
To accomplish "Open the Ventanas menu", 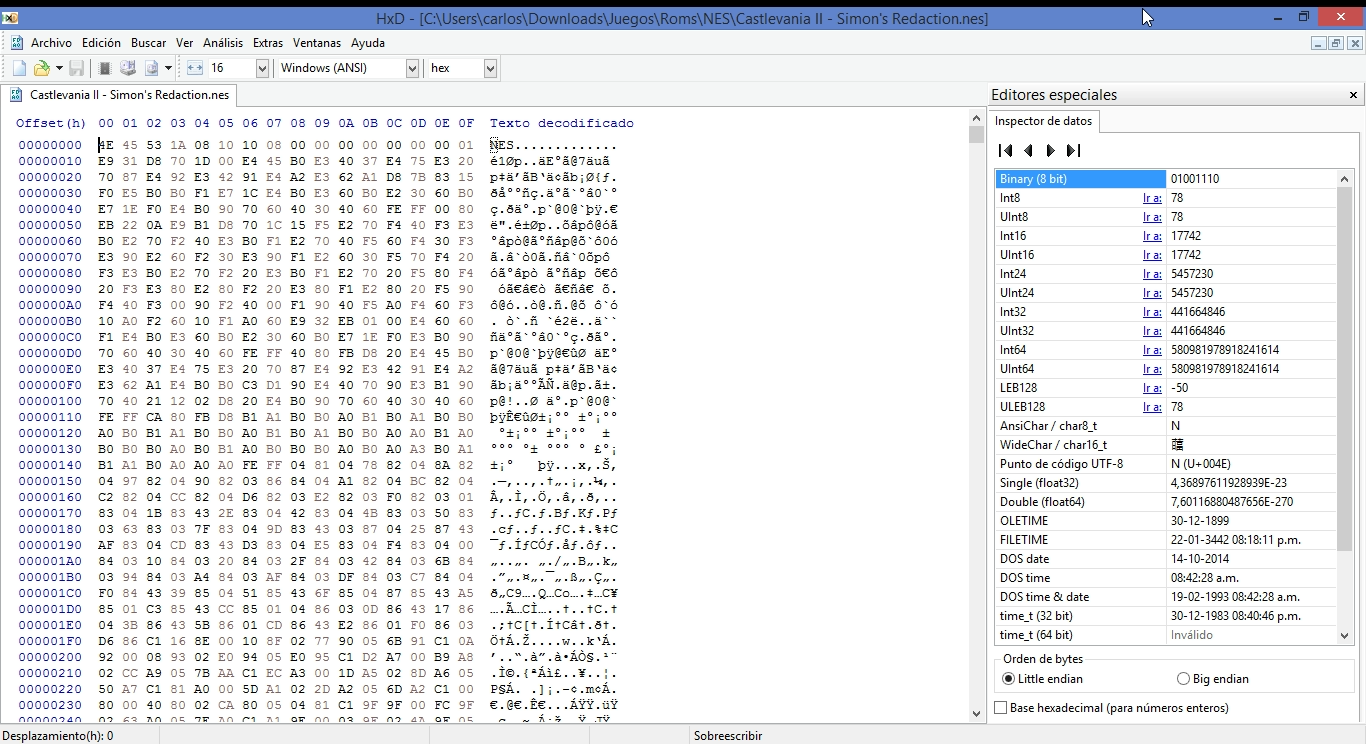I will (x=317, y=43).
